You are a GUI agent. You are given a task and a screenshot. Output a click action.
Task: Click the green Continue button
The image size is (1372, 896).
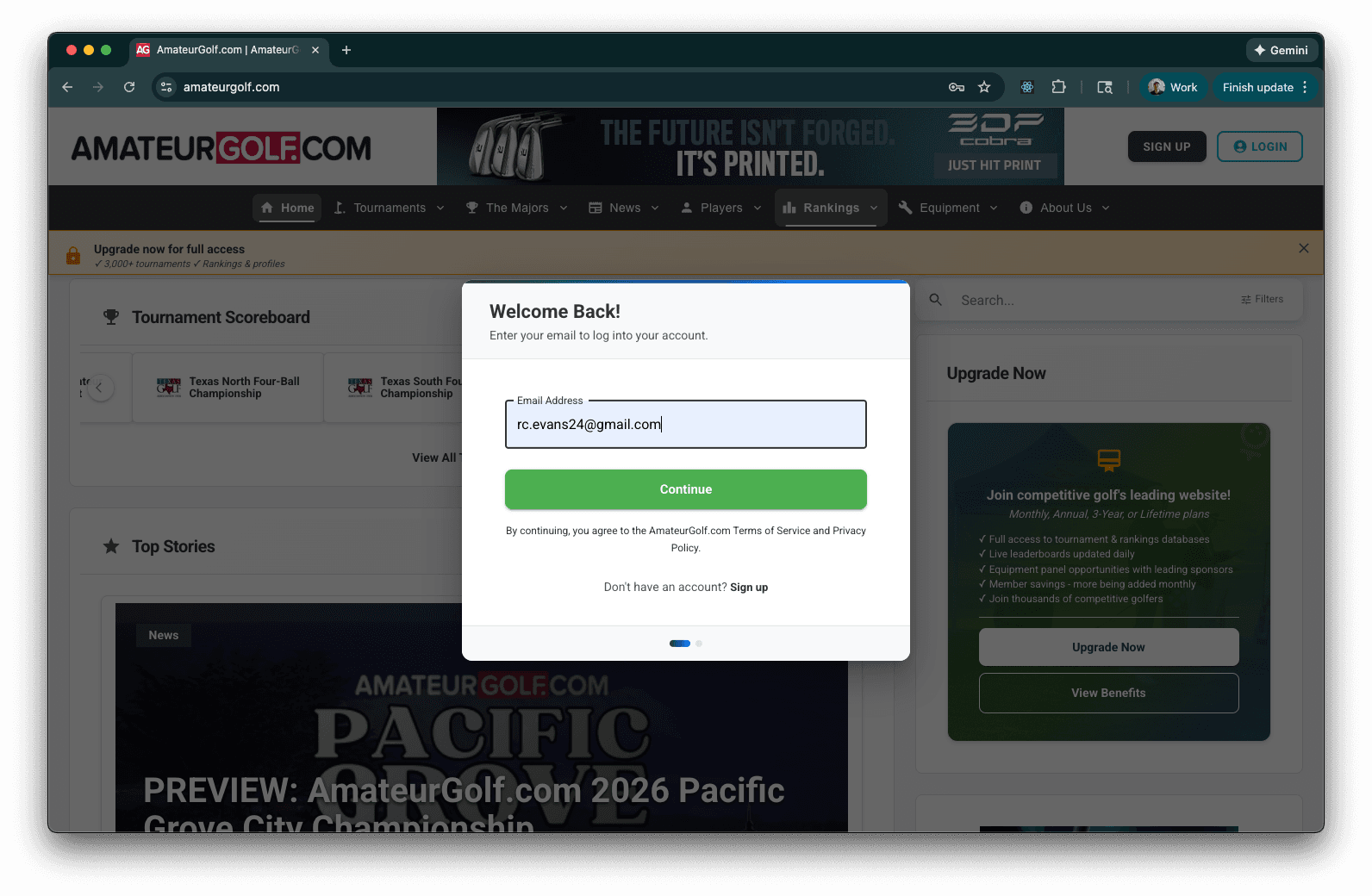coord(686,489)
